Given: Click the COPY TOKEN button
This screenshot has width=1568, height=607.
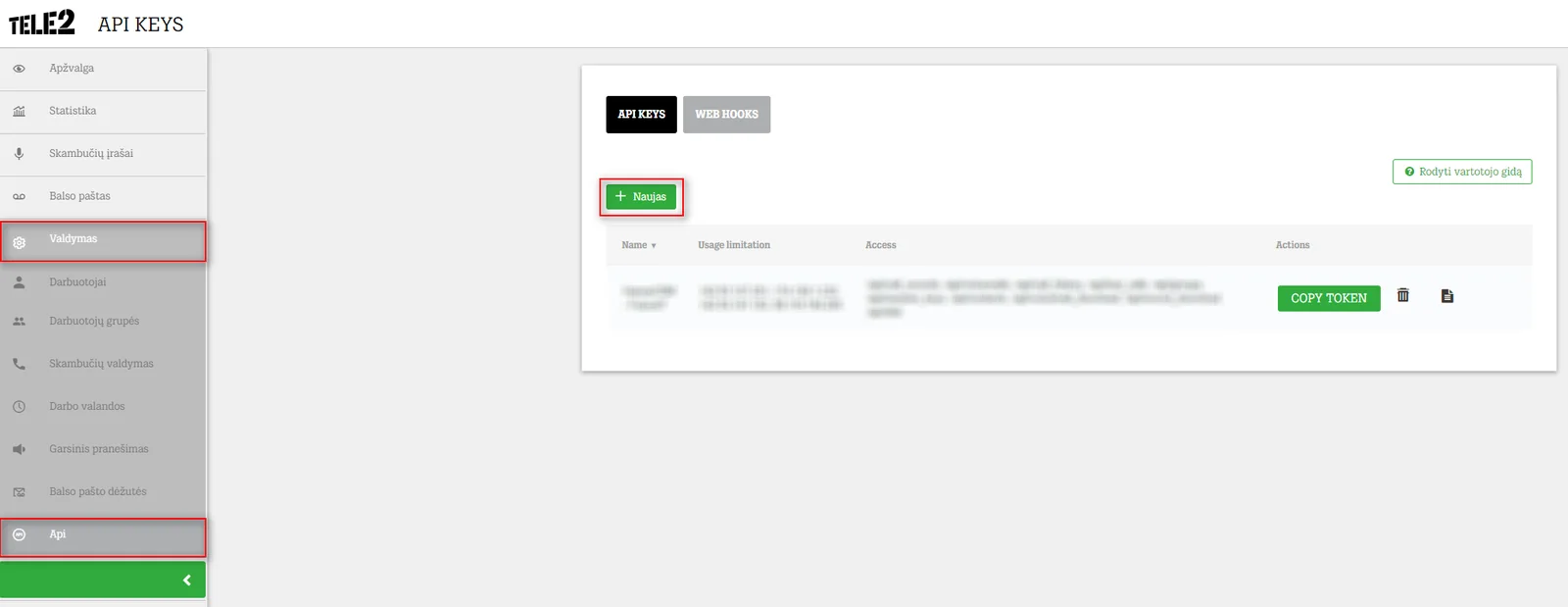Looking at the screenshot, I should click(1329, 298).
